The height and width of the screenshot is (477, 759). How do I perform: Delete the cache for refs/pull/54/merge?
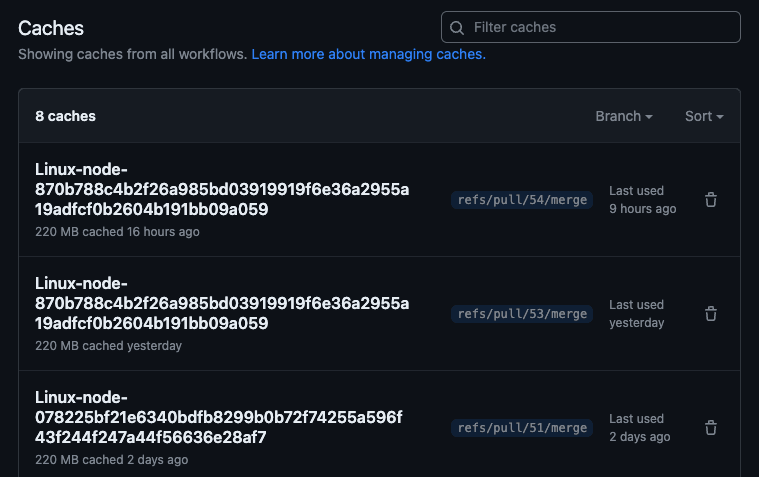711,200
